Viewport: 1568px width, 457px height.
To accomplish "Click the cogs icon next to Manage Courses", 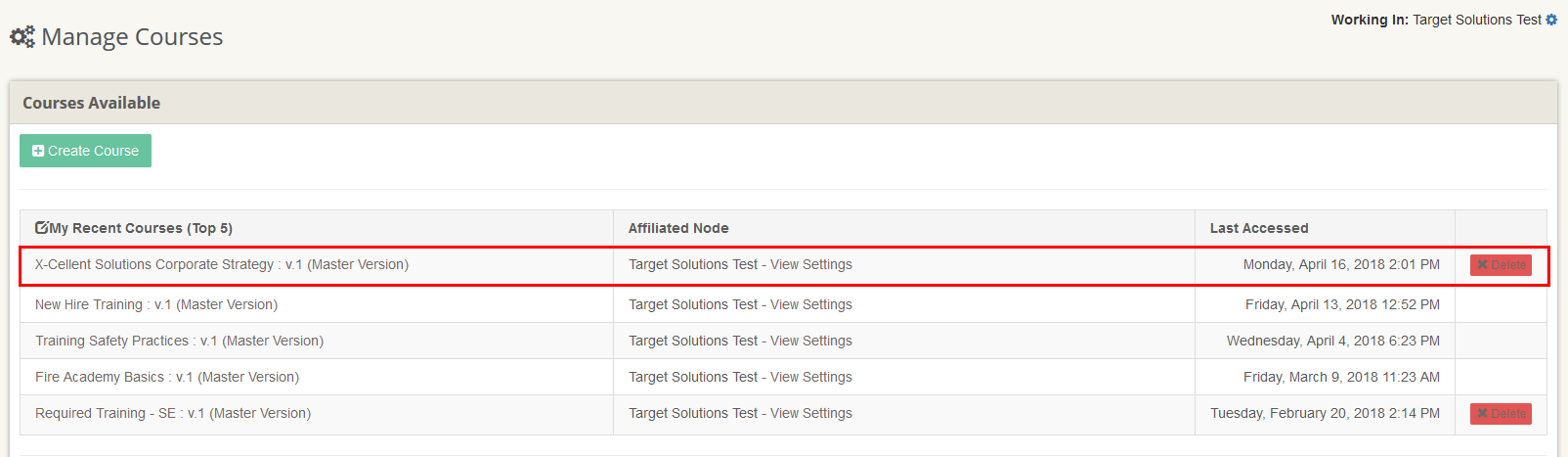I will [x=22, y=37].
